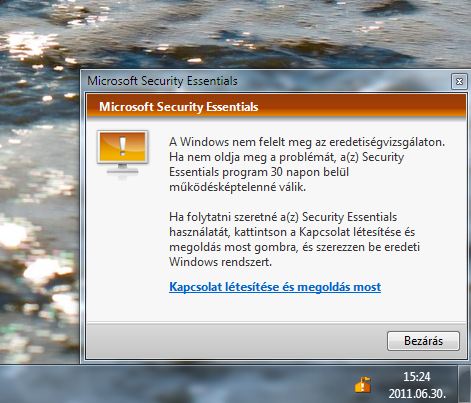Close the dialog with the X button
This screenshot has height=403, width=471.
459,81
